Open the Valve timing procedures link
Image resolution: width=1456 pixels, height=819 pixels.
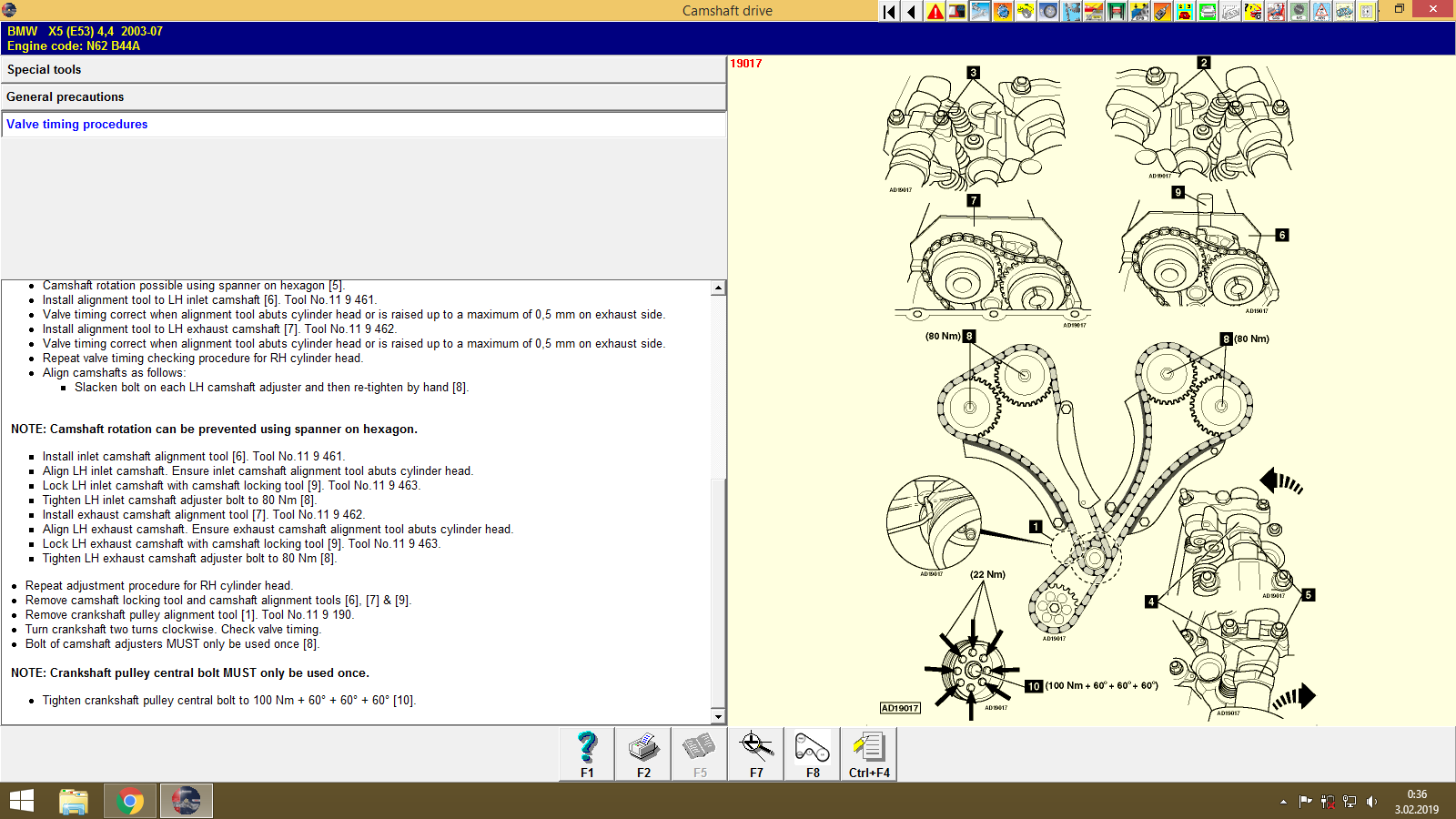[76, 124]
